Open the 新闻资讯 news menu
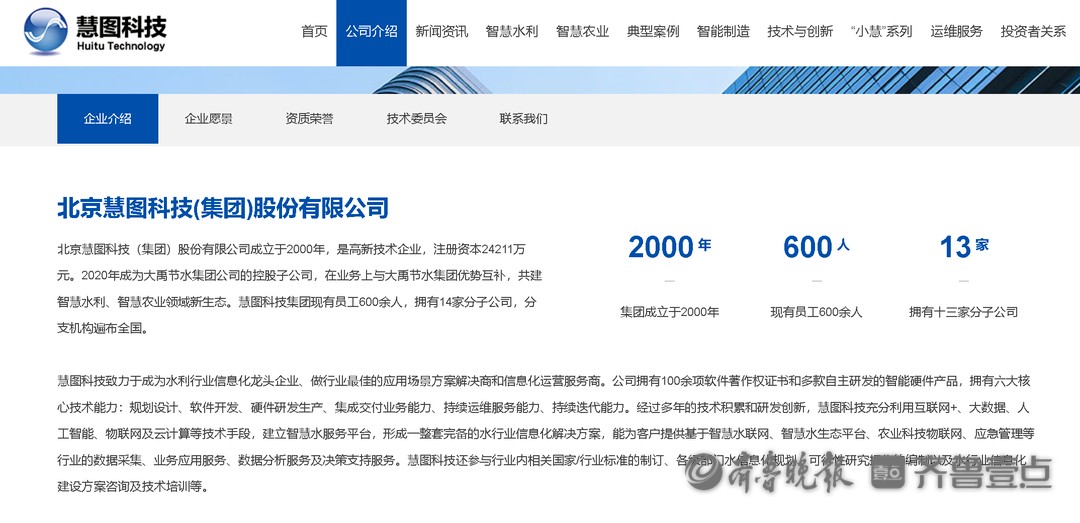 click(441, 32)
